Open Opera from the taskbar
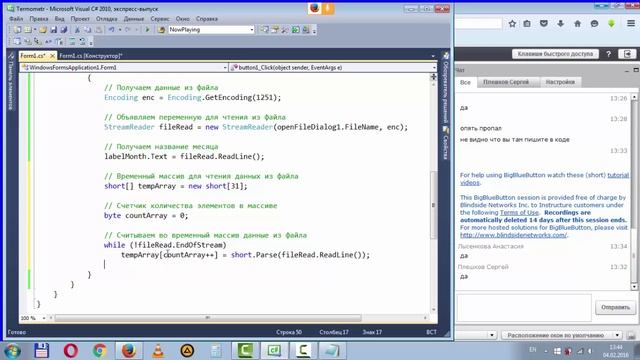This screenshot has width=640, height=360. [x=71, y=351]
